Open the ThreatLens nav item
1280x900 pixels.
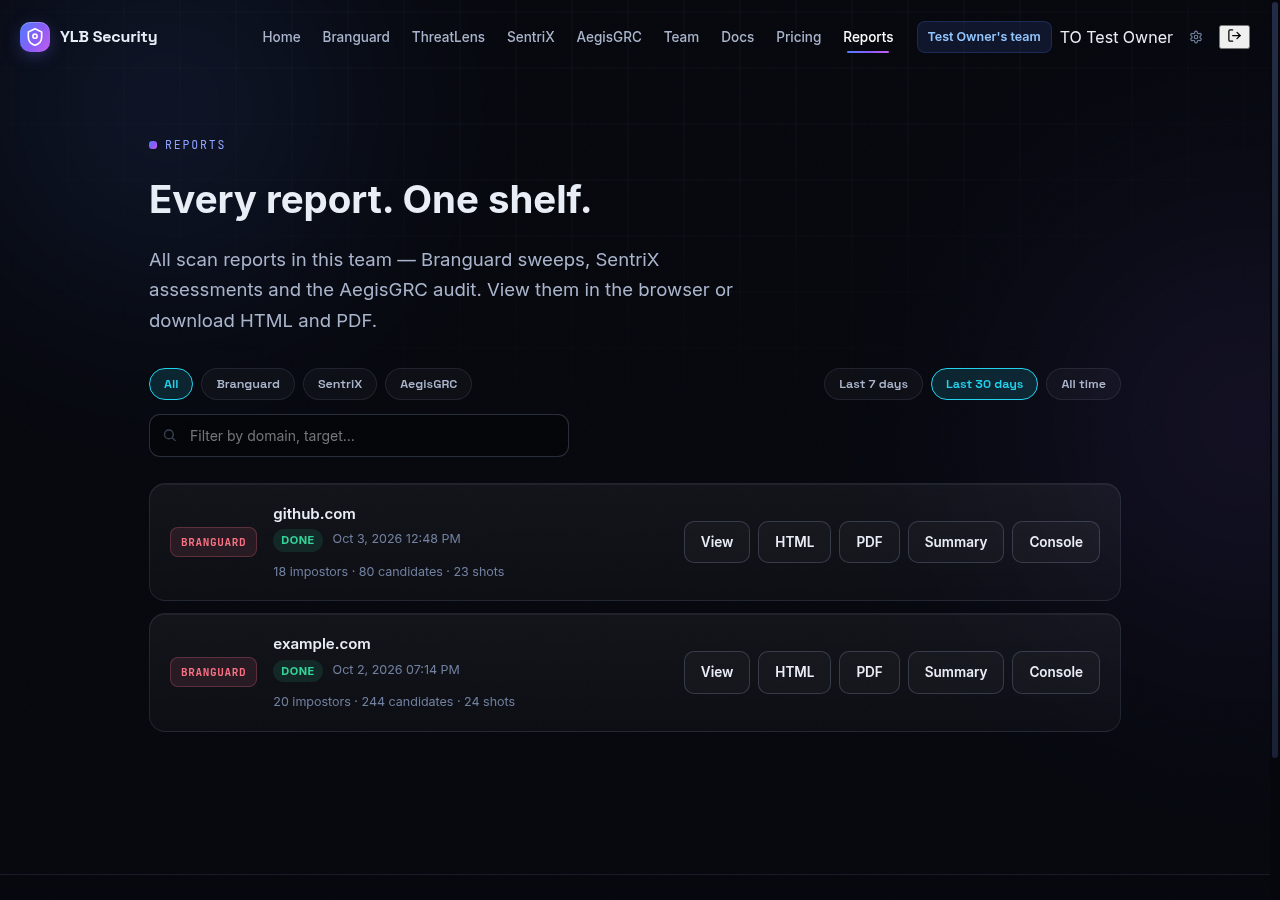(448, 37)
